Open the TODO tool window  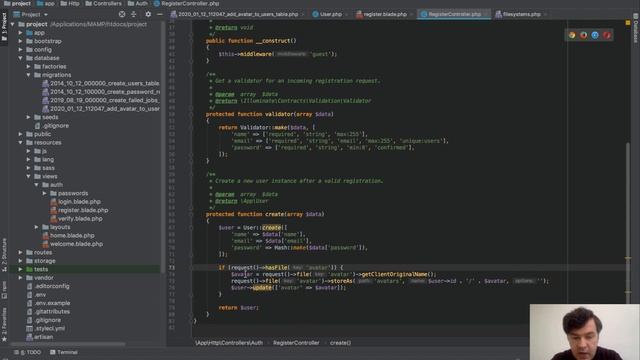pos(27,352)
